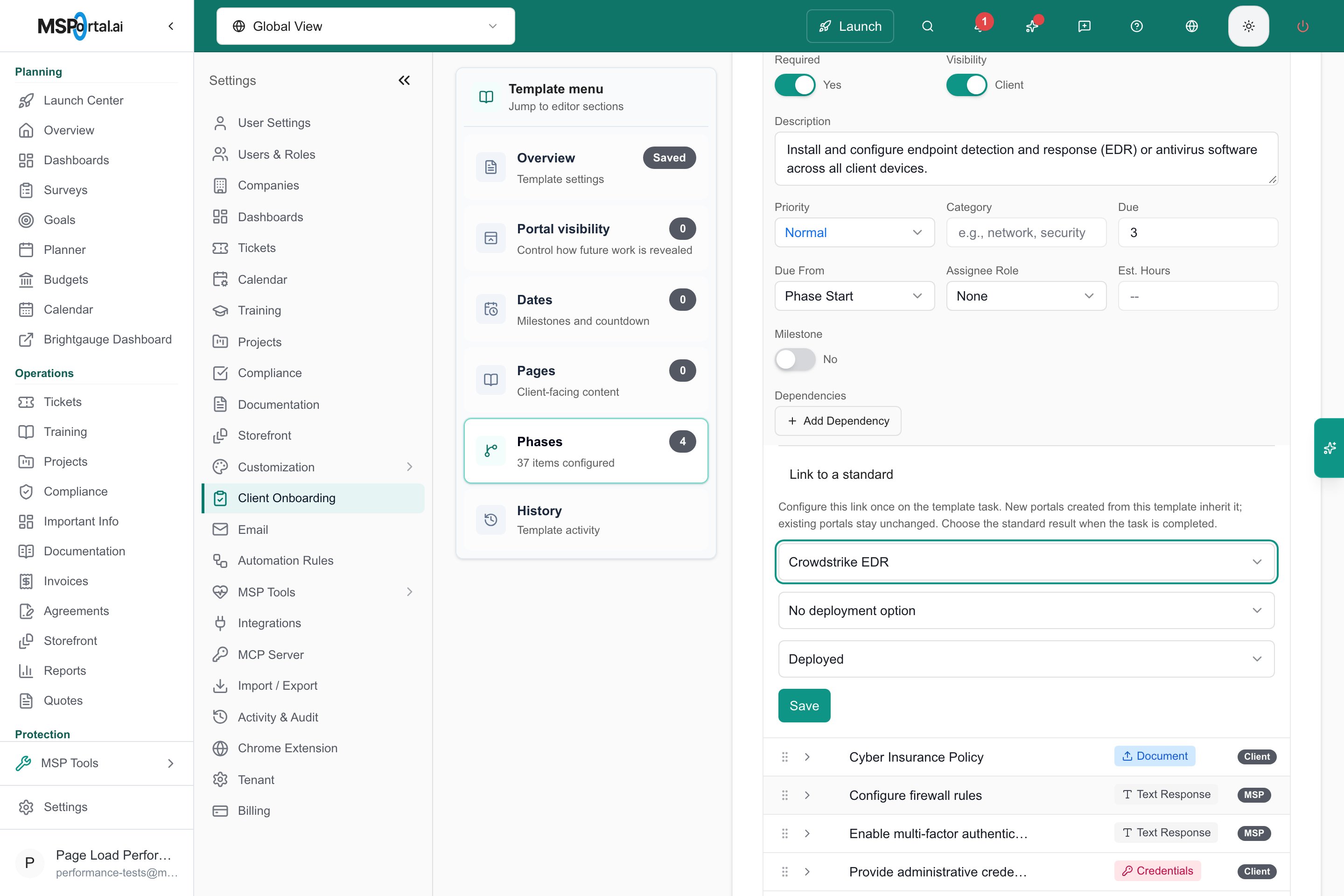Image resolution: width=1344 pixels, height=896 pixels.
Task: Open Import / Export settings
Action: [313, 686]
